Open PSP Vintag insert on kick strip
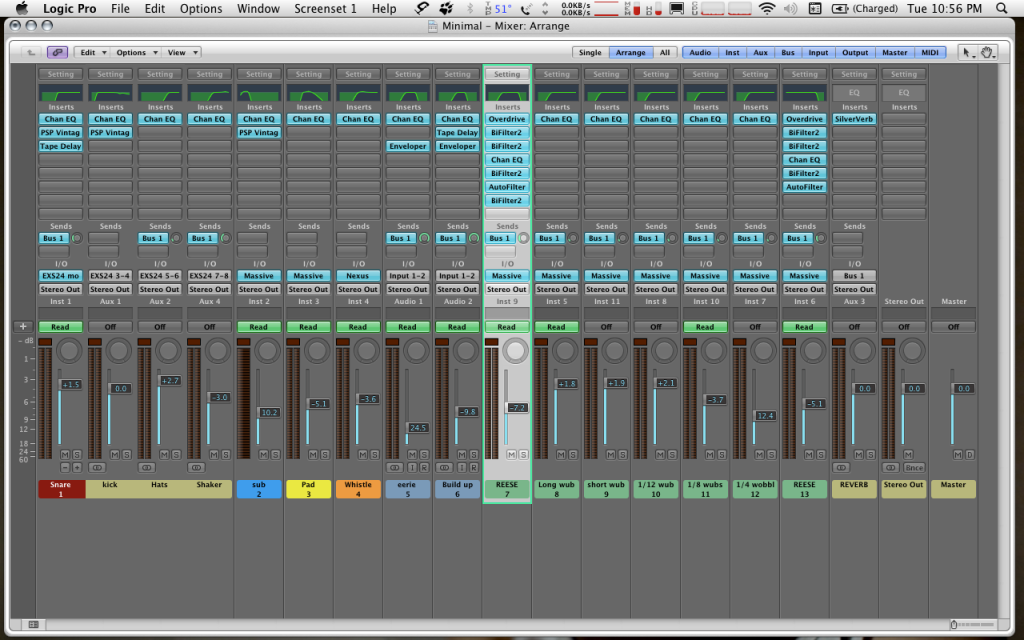The image size is (1024, 640). [x=110, y=133]
